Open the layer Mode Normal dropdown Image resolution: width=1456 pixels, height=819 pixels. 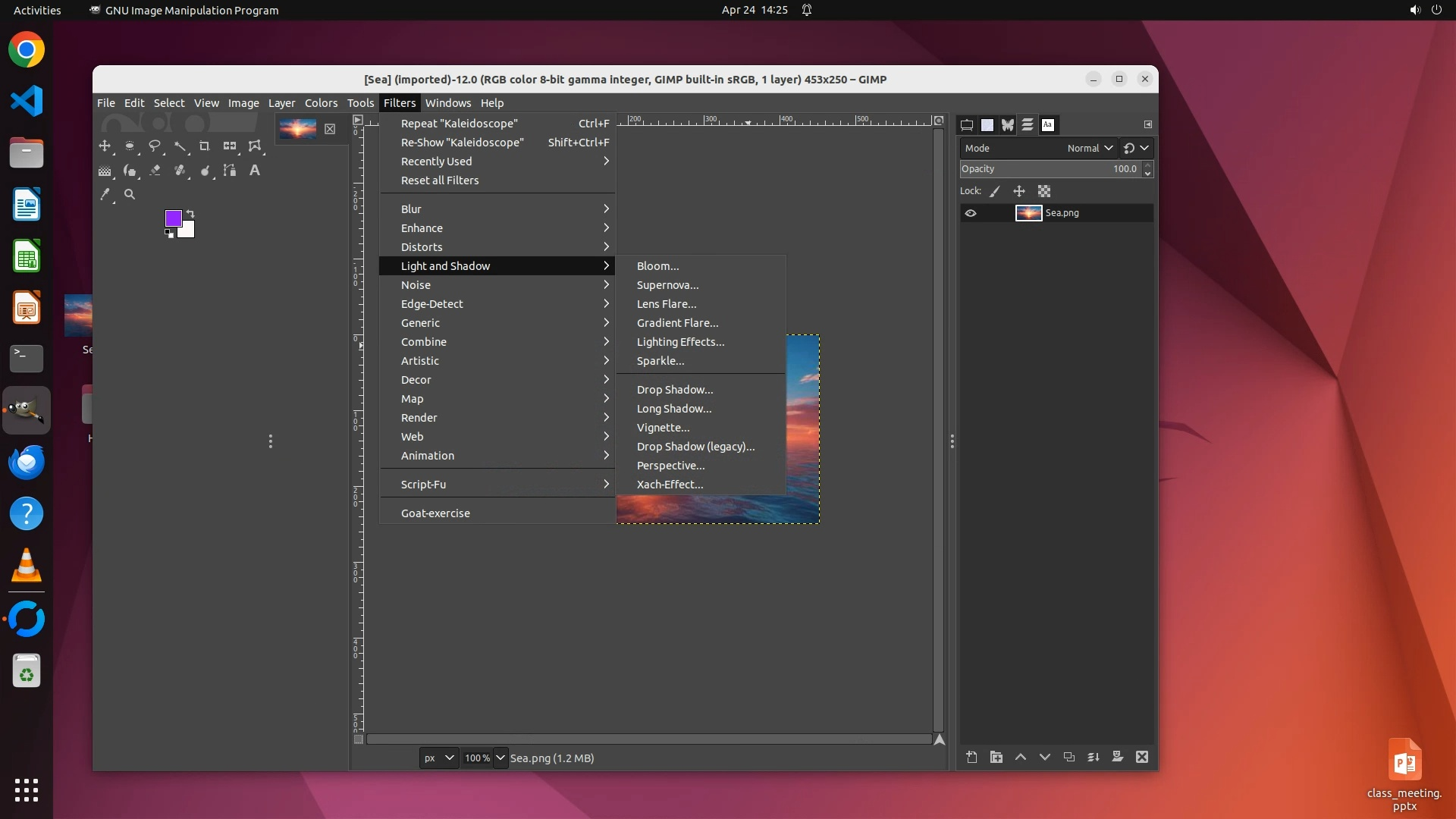(x=1090, y=149)
